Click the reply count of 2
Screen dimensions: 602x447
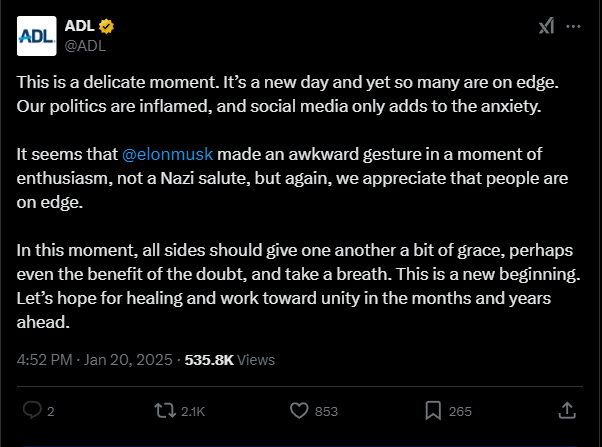(50, 411)
